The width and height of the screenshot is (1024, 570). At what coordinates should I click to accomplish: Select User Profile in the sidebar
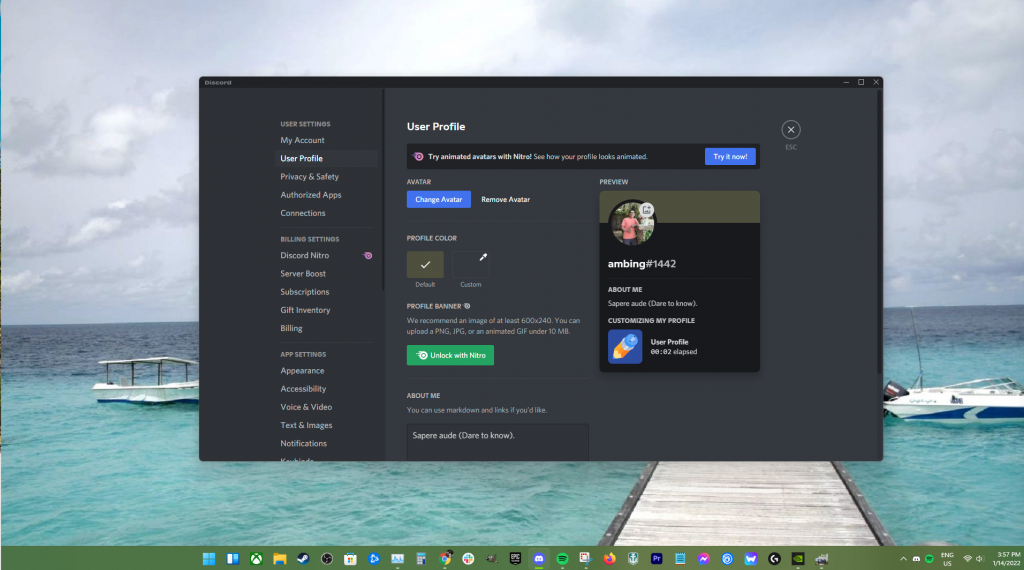(x=327, y=159)
